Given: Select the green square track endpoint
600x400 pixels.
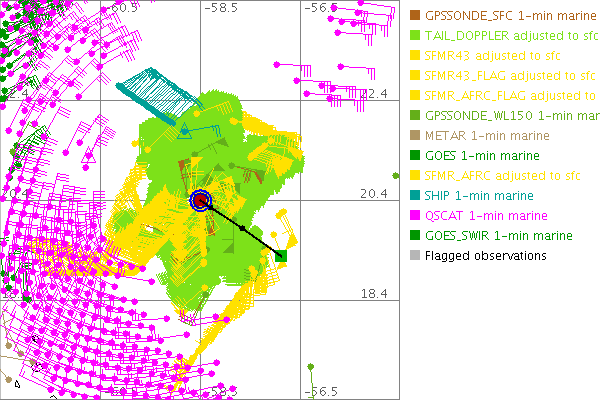Looking at the screenshot, I should 281,257.
